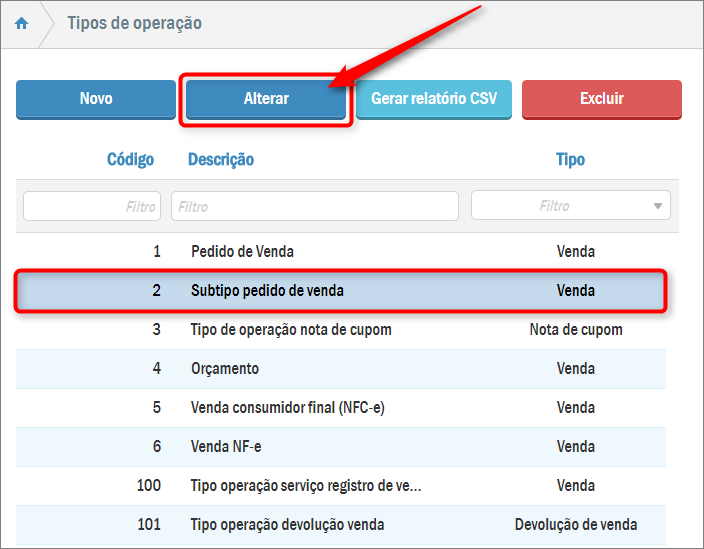Click Tipos de operação breadcrumb title
The width and height of the screenshot is (704, 549).
[134, 24]
